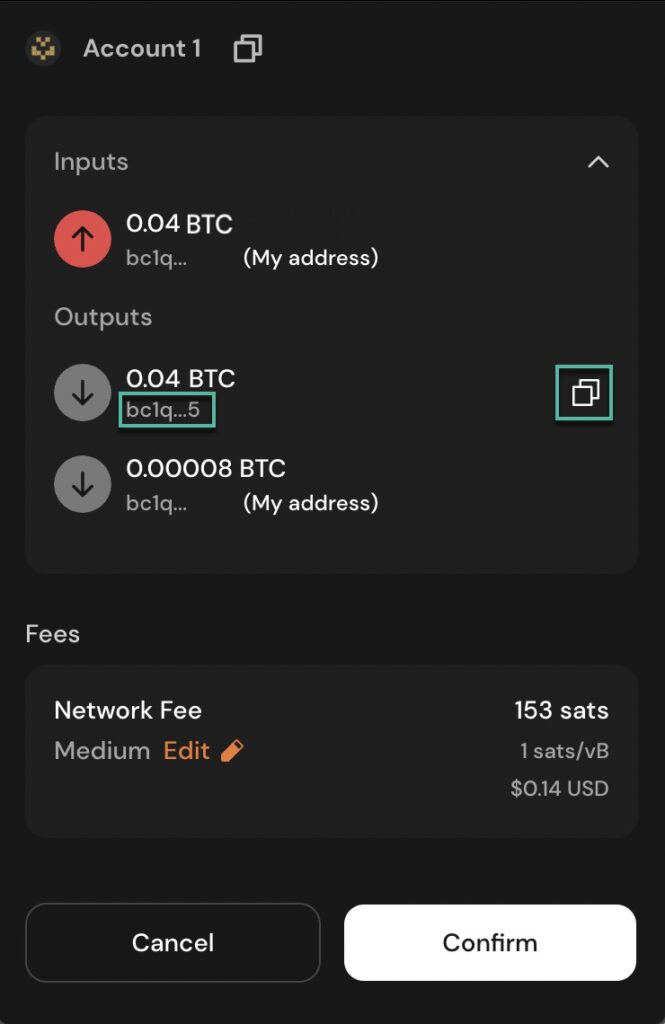The width and height of the screenshot is (665, 1024).
Task: Click the Account 1 avatar icon
Action: click(43, 48)
